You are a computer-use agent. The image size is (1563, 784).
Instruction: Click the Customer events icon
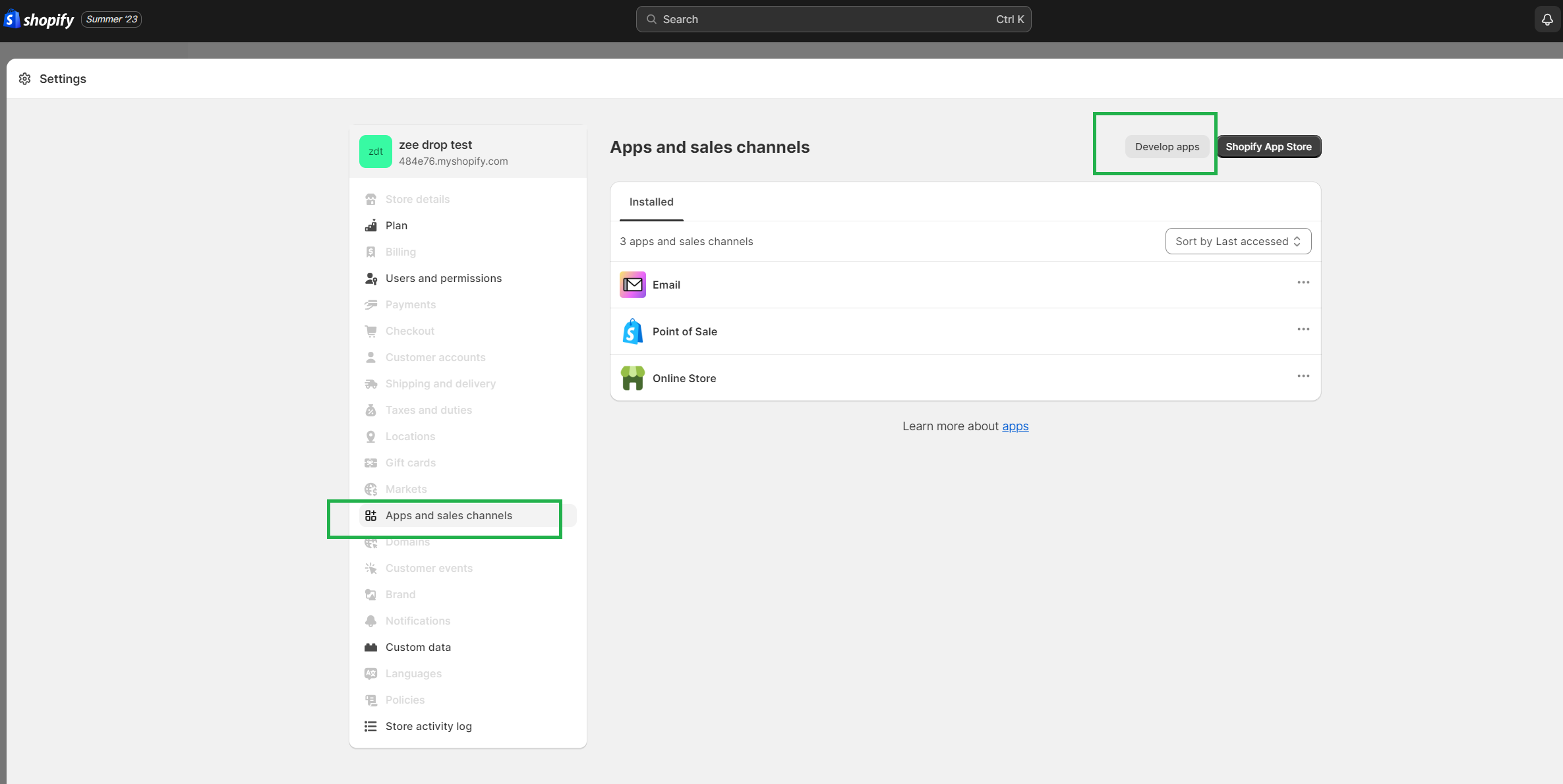tap(371, 569)
